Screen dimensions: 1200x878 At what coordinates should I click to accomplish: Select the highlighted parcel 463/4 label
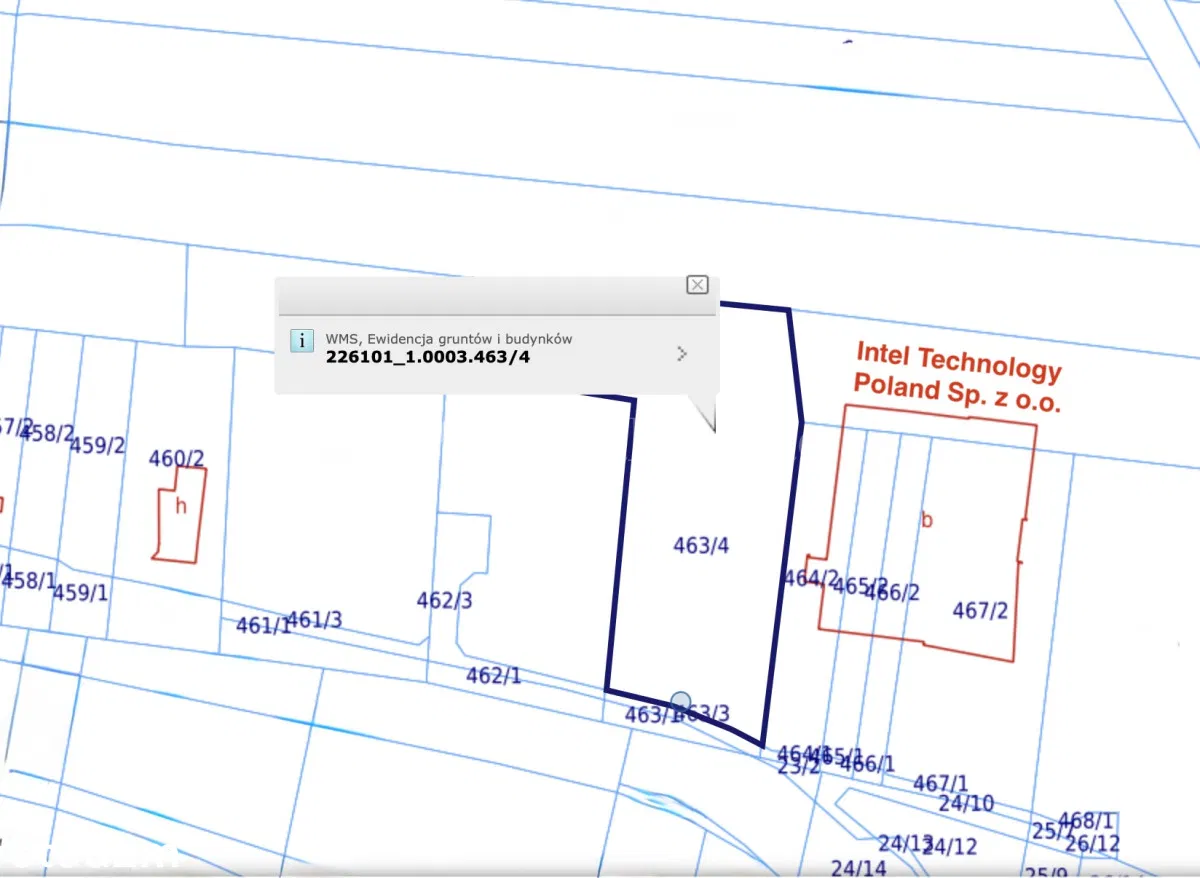pos(701,546)
